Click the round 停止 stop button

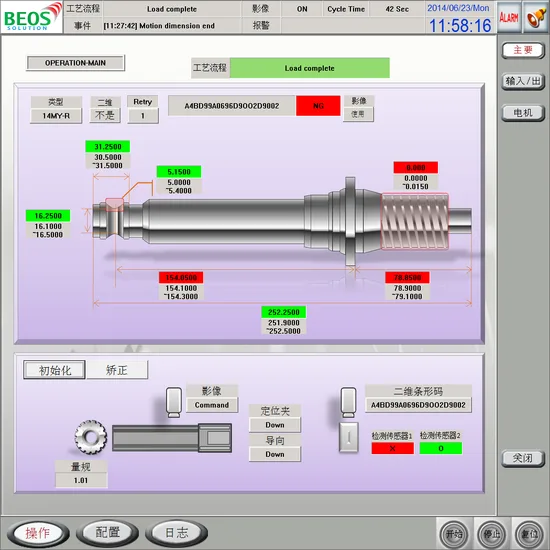tap(492, 534)
